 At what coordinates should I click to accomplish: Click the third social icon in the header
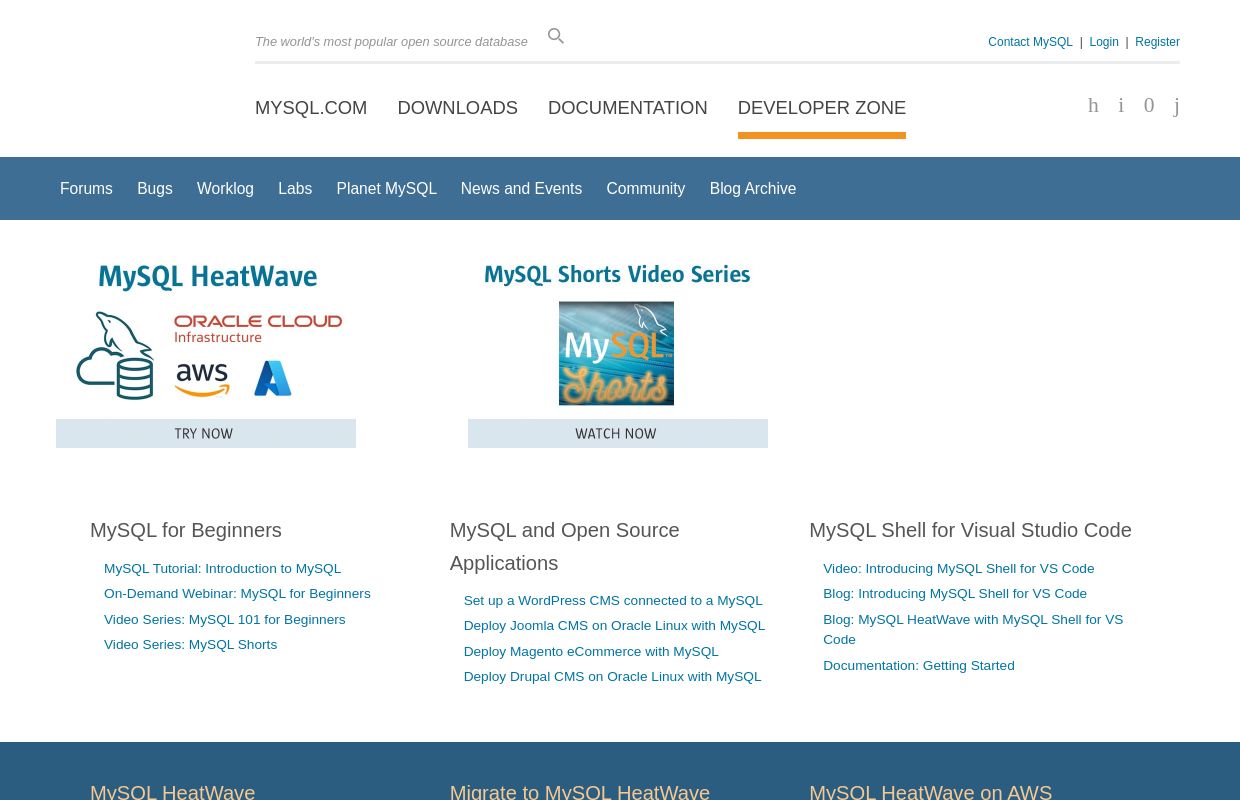tap(1149, 106)
